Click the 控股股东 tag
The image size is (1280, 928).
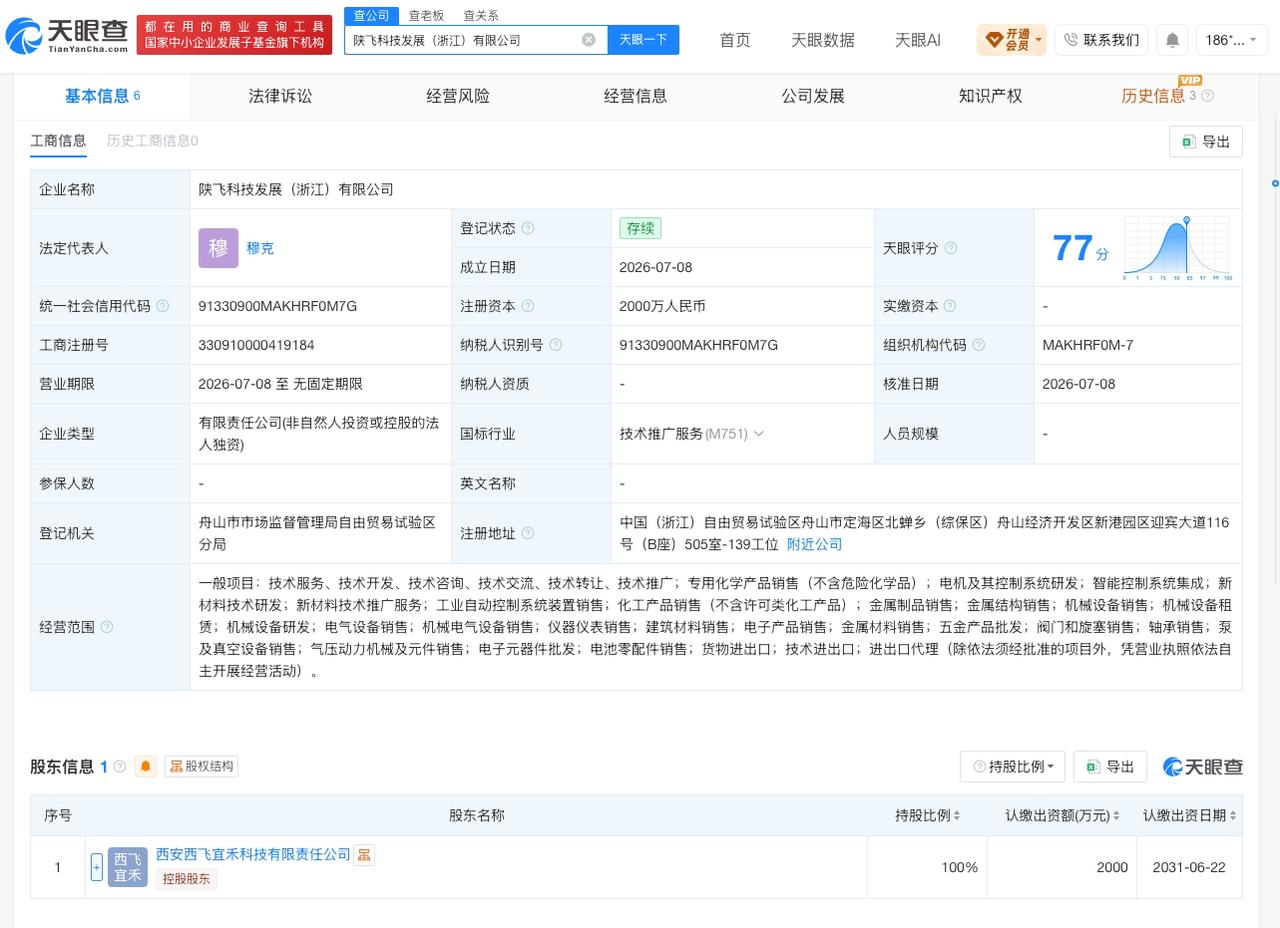[186, 879]
